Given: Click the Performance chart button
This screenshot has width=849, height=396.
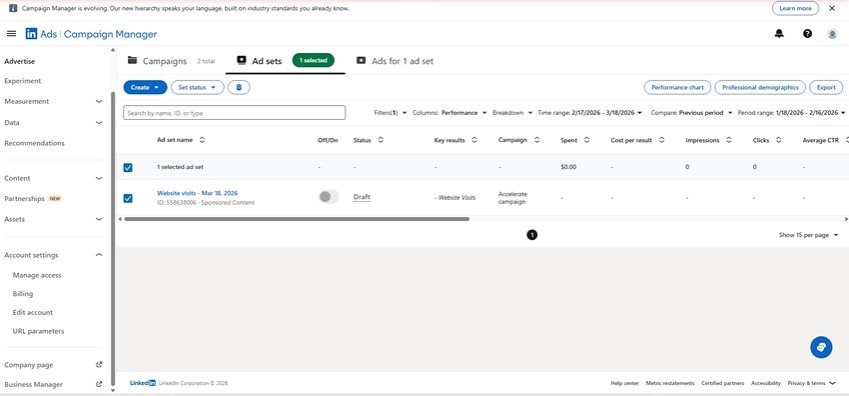Looking at the screenshot, I should click(677, 87).
